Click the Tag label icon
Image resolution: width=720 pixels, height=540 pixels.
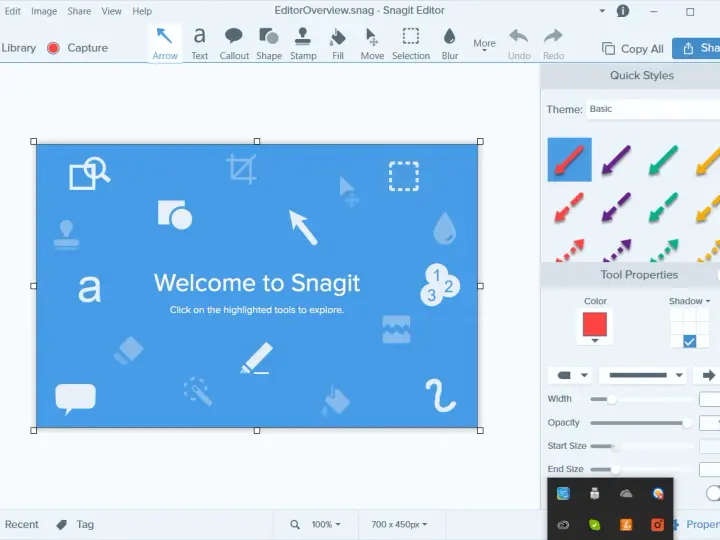click(62, 524)
